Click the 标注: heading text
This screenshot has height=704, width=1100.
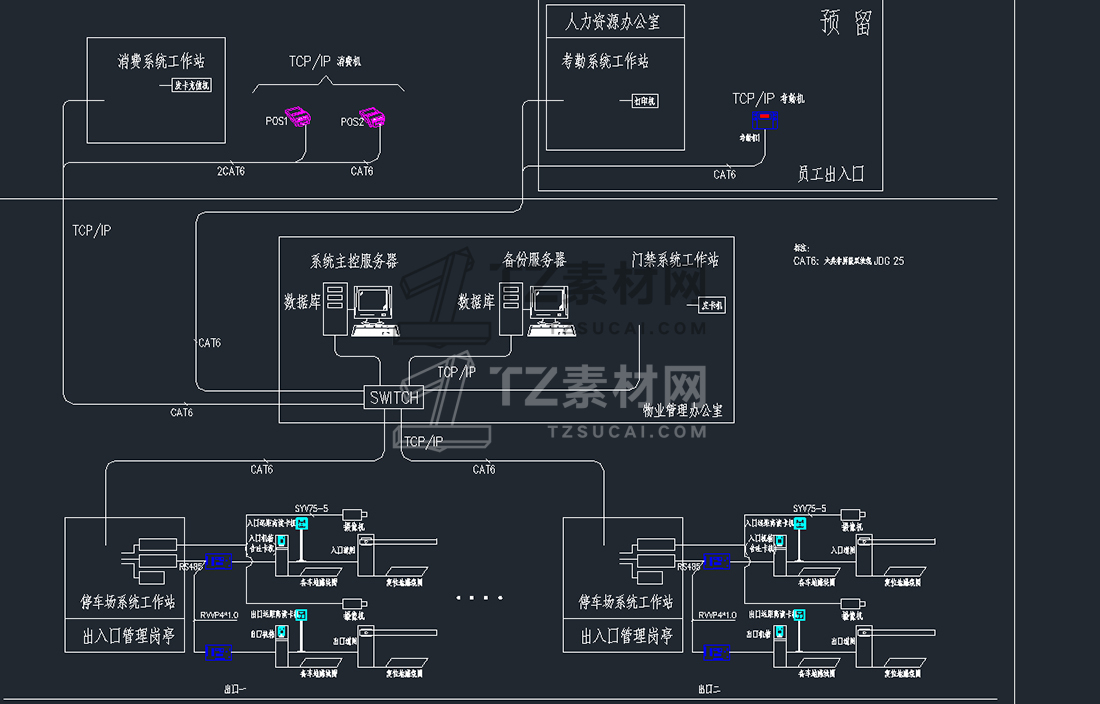[x=802, y=248]
